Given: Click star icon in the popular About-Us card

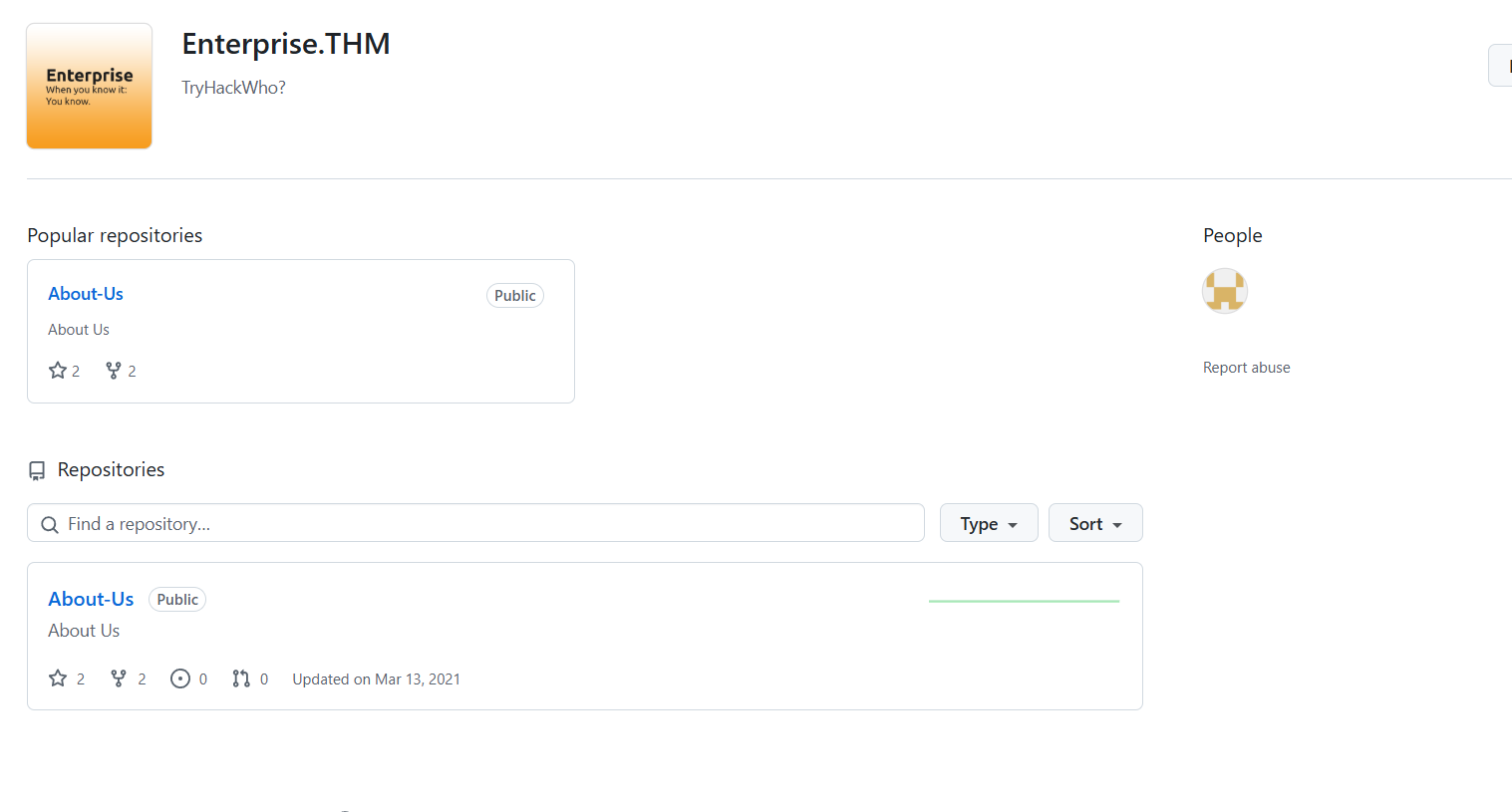Looking at the screenshot, I should click(x=58, y=371).
